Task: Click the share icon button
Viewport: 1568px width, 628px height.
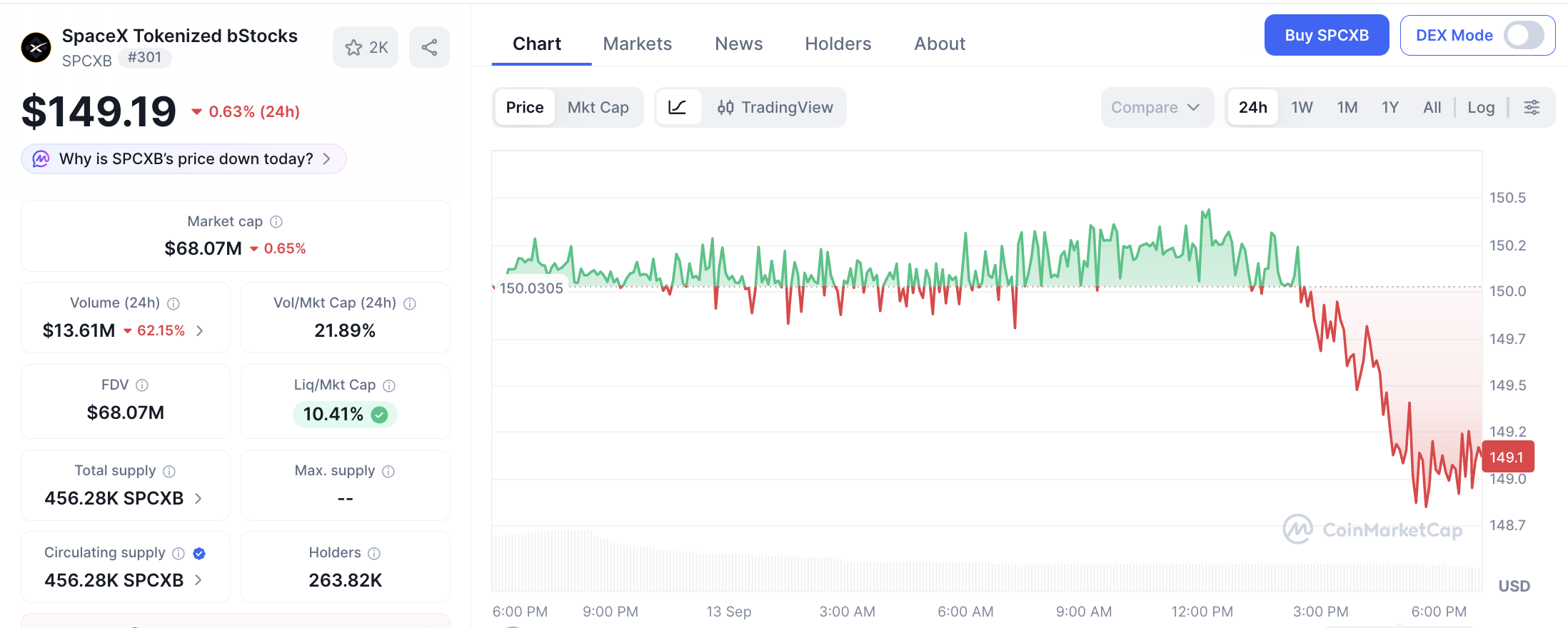Action: pyautogui.click(x=429, y=48)
